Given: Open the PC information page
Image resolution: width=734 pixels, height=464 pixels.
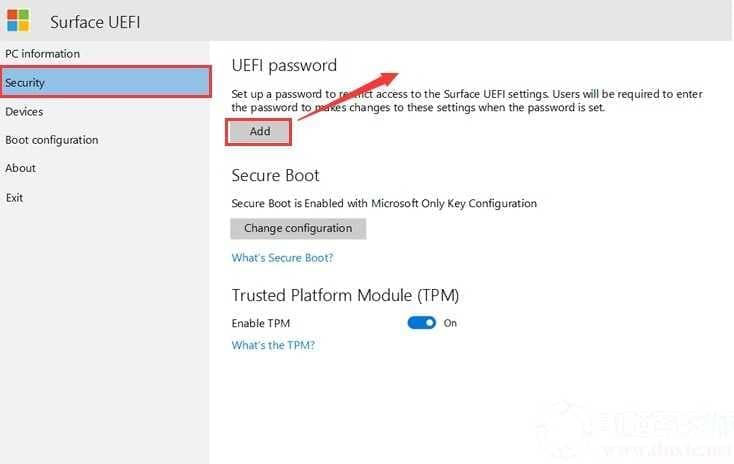Looking at the screenshot, I should point(43,54).
